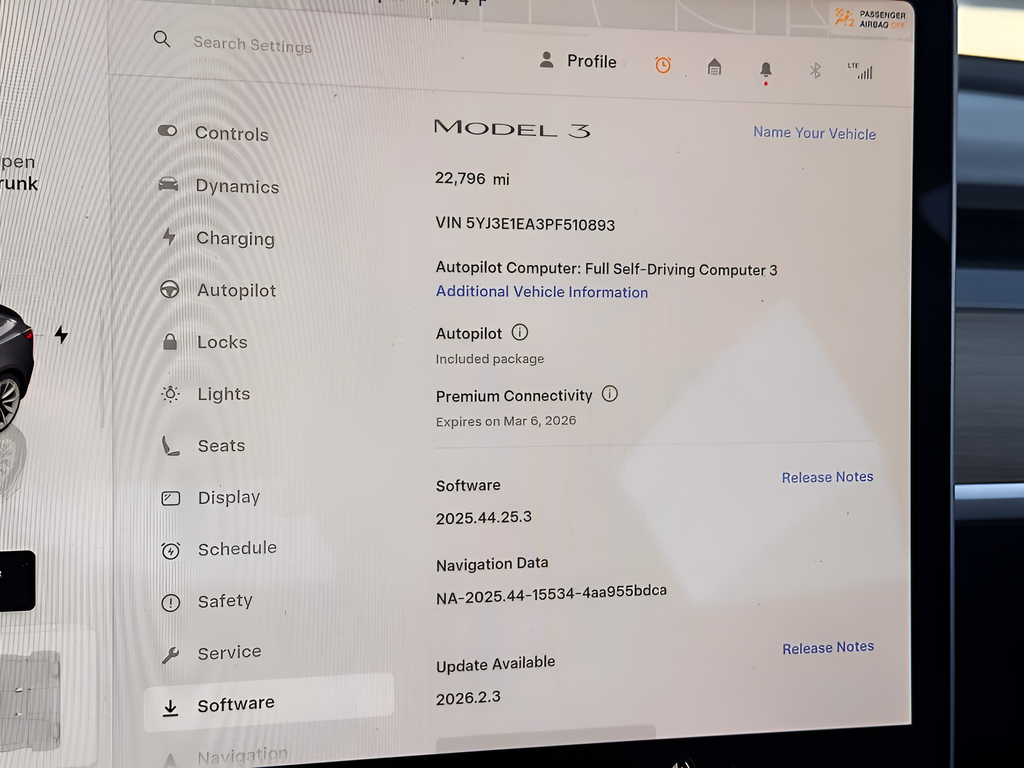Open the Dynamics settings section
Viewport: 1024px width, 768px height.
point(236,186)
